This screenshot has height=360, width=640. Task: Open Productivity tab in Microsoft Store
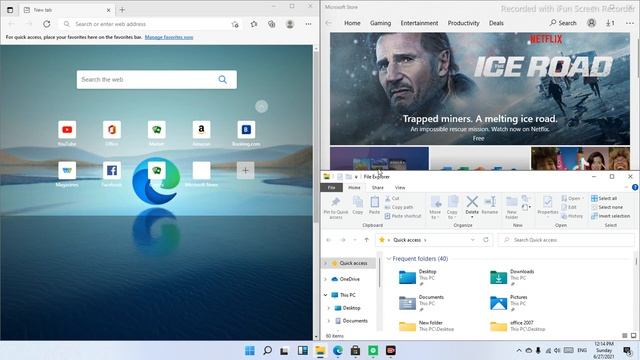coord(463,23)
